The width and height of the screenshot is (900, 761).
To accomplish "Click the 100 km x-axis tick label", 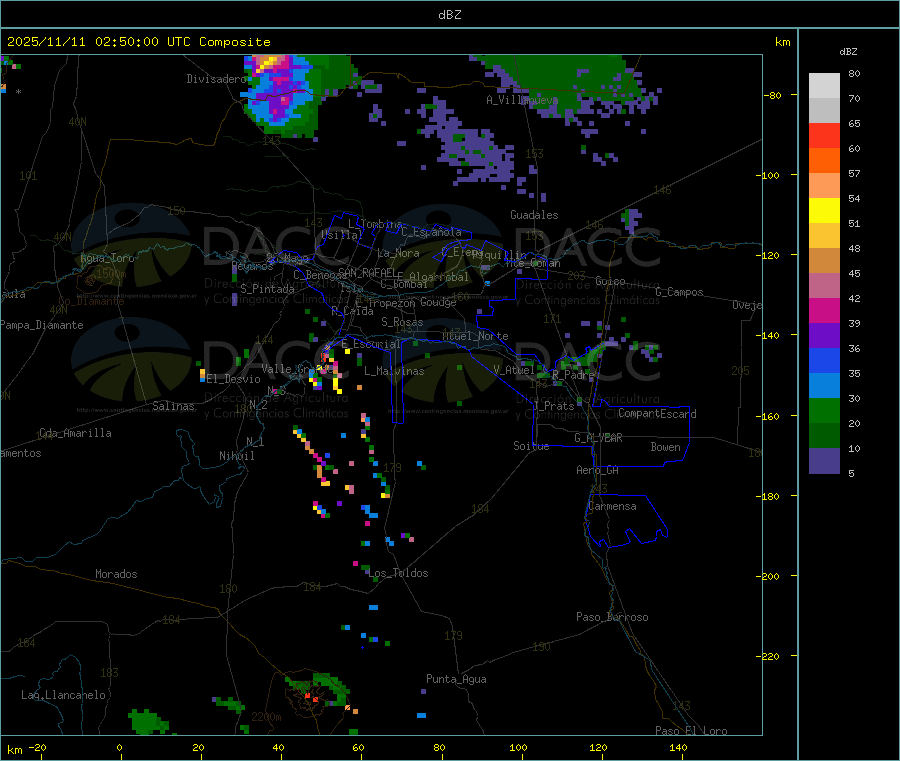I will [x=518, y=747].
